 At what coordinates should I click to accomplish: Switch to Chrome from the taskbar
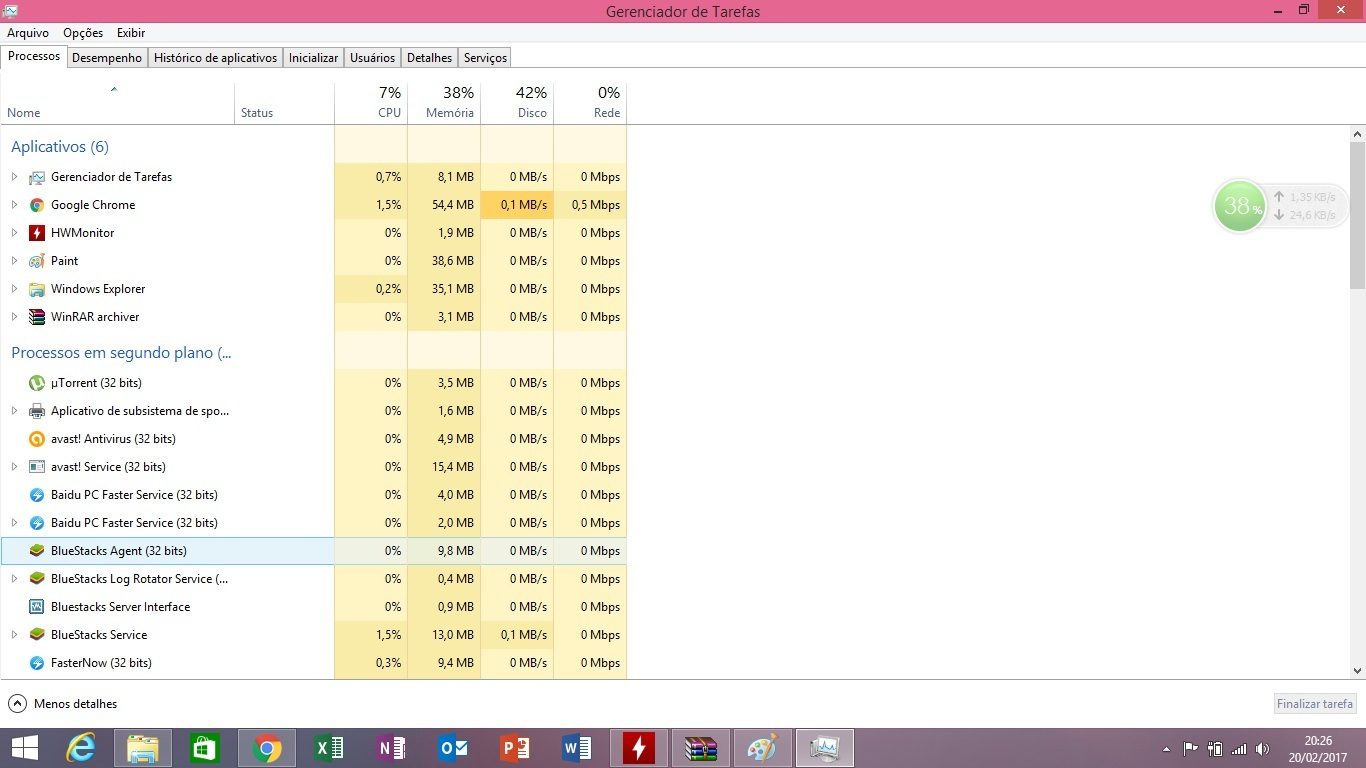point(267,748)
